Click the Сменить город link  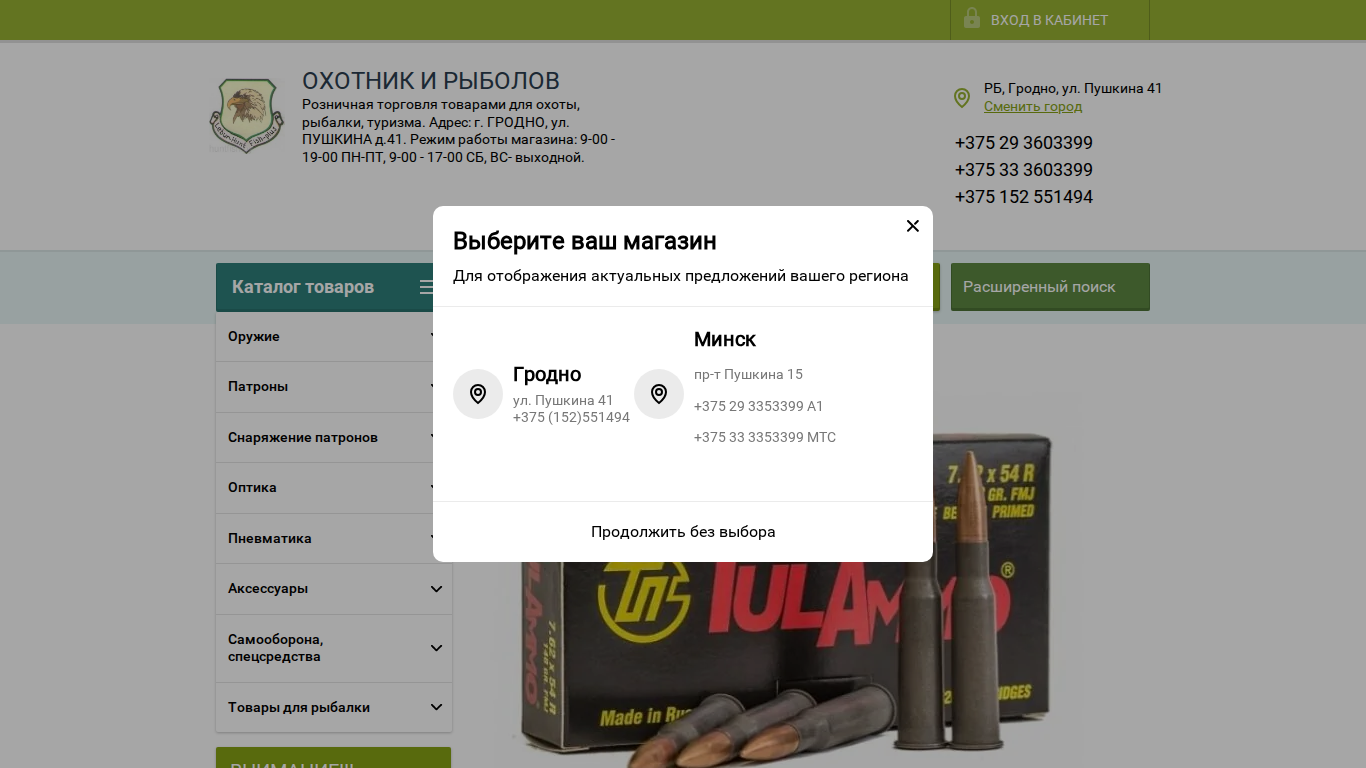coord(1033,106)
